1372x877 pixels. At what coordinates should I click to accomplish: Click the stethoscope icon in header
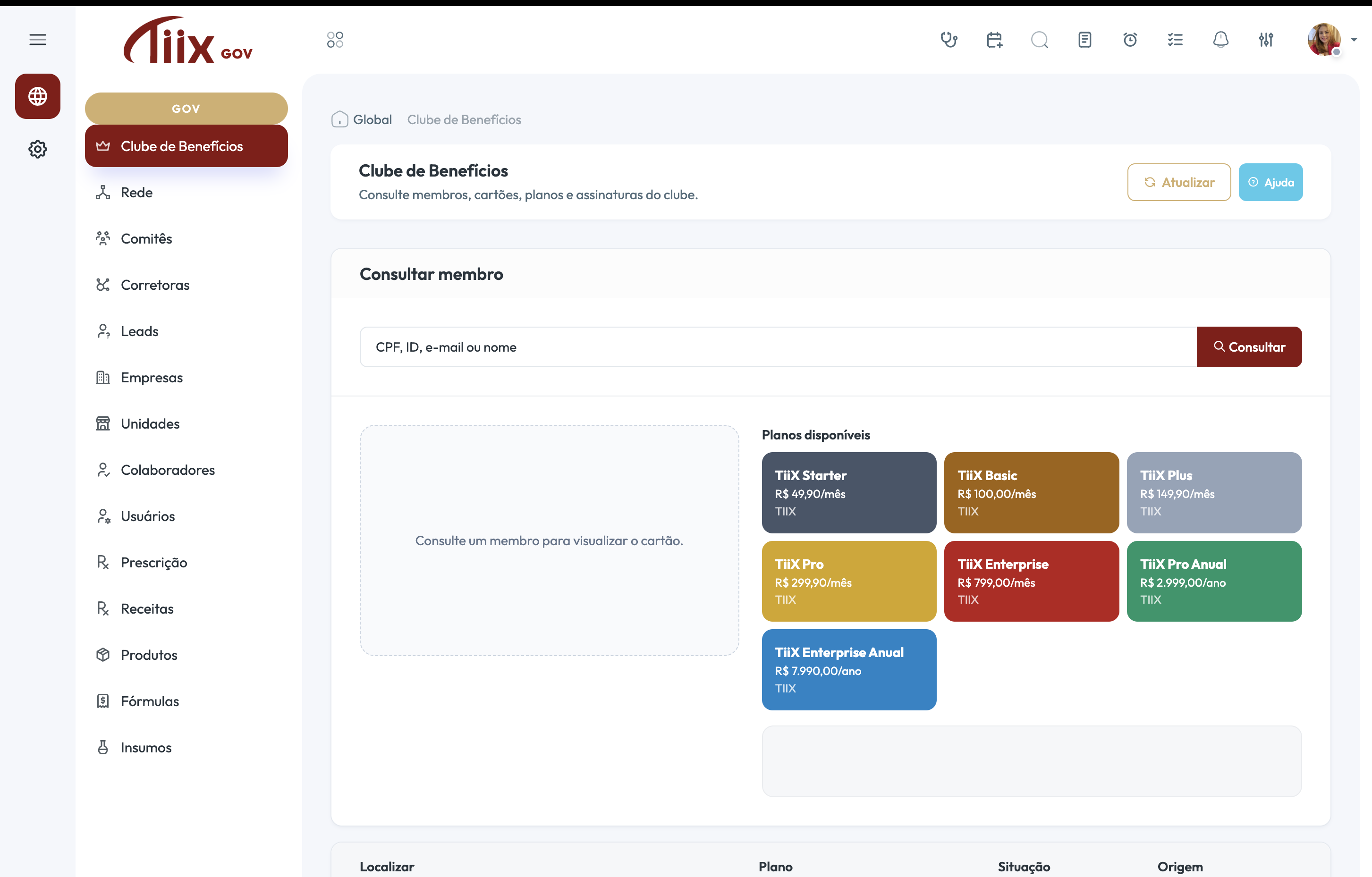(x=949, y=39)
